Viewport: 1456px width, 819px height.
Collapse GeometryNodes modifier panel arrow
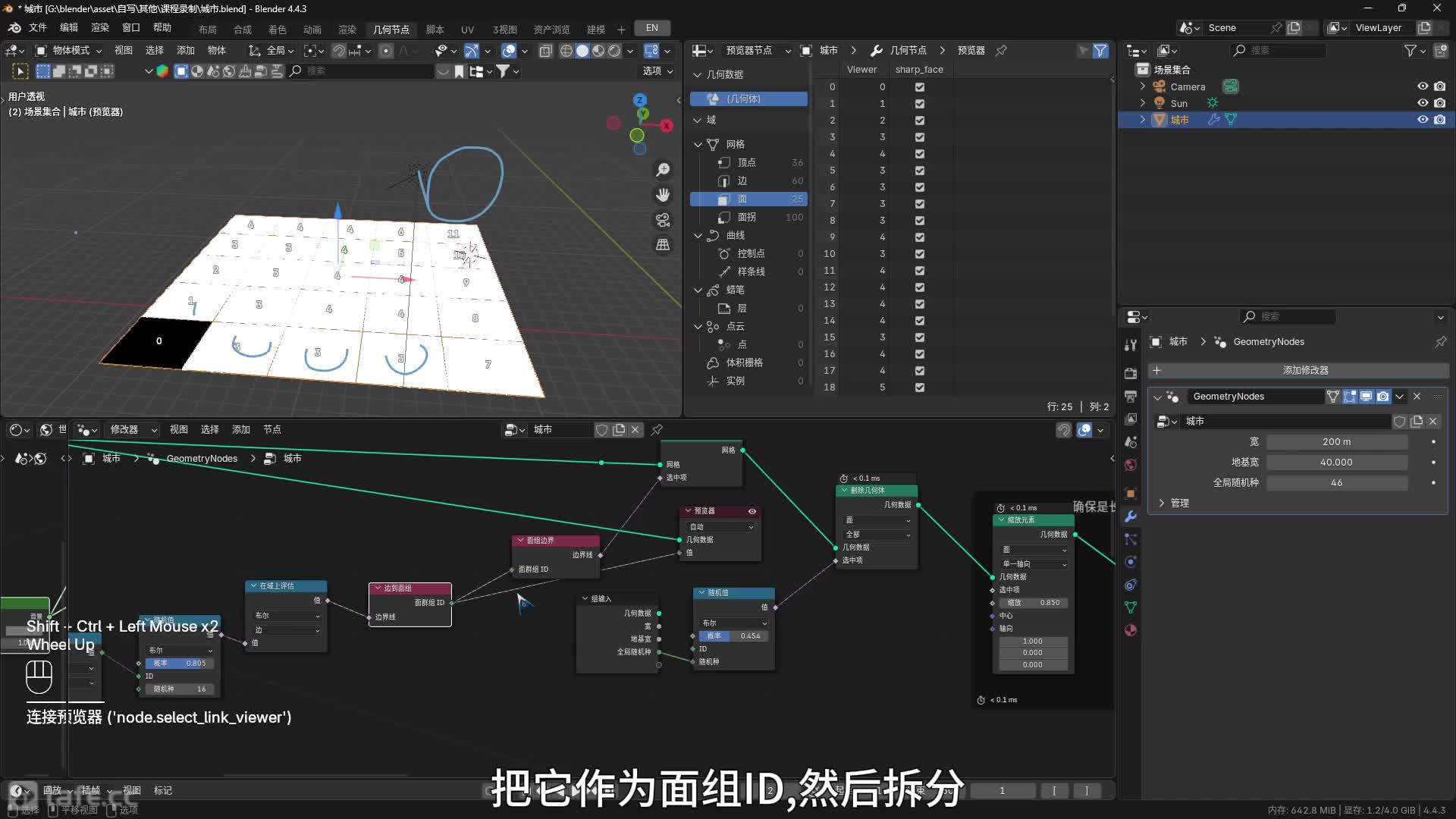(1157, 397)
